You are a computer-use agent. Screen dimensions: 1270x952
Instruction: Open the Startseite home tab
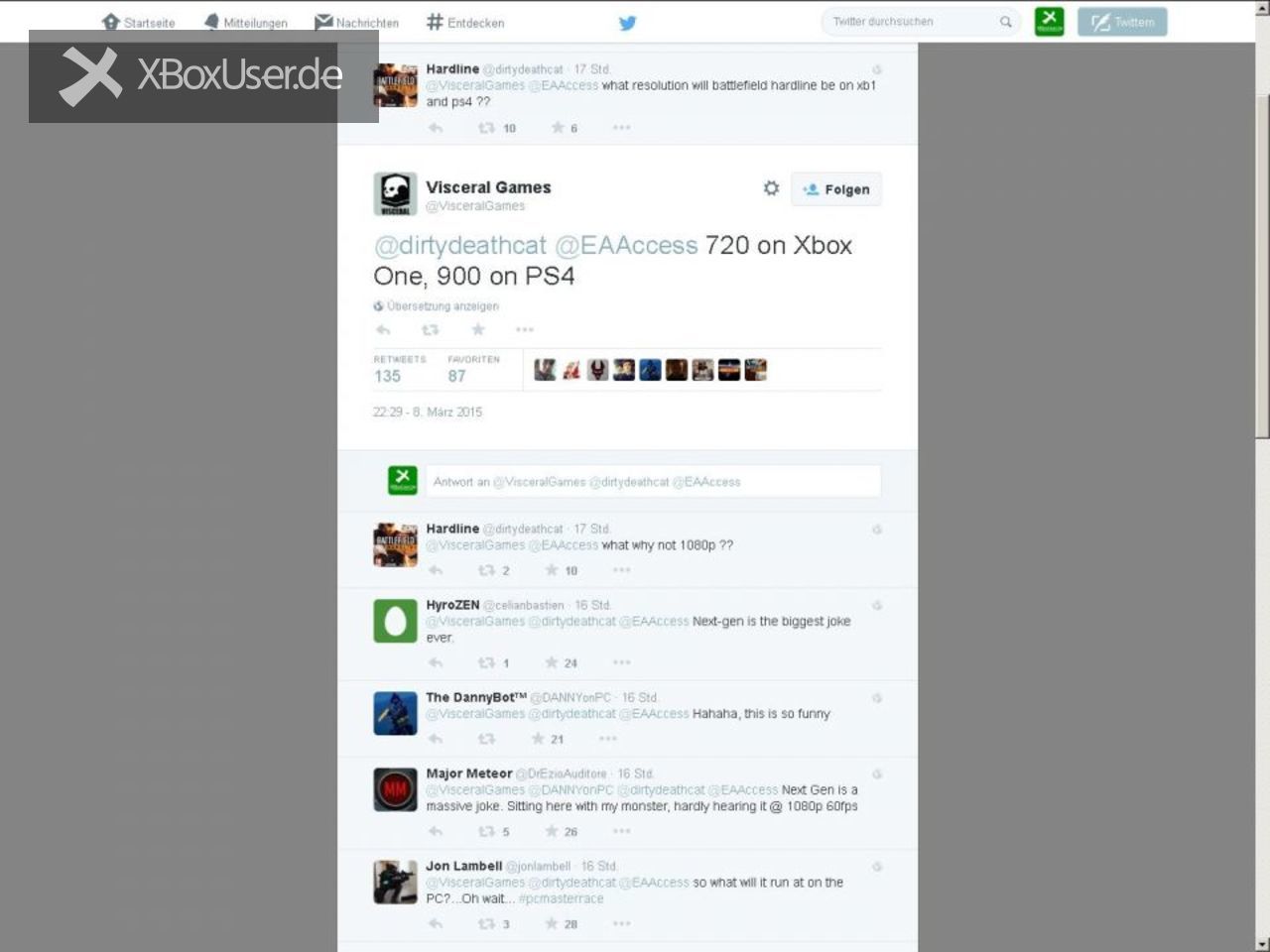point(139,22)
